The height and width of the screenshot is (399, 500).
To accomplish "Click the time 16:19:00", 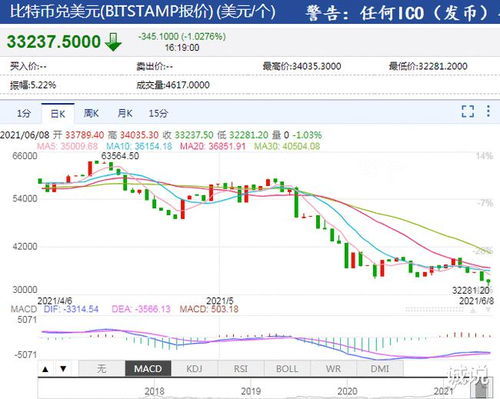I will coord(182,48).
